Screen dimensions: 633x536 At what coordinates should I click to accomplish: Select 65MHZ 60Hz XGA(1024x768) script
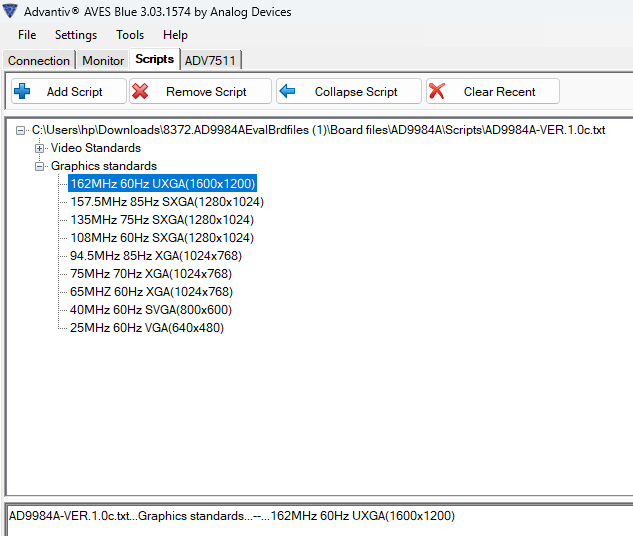pos(151,292)
